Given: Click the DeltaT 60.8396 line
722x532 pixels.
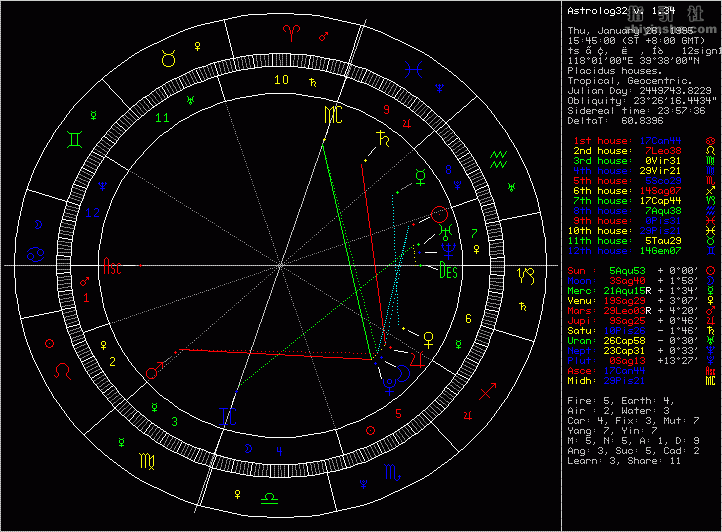Looking at the screenshot, I should (615, 121).
